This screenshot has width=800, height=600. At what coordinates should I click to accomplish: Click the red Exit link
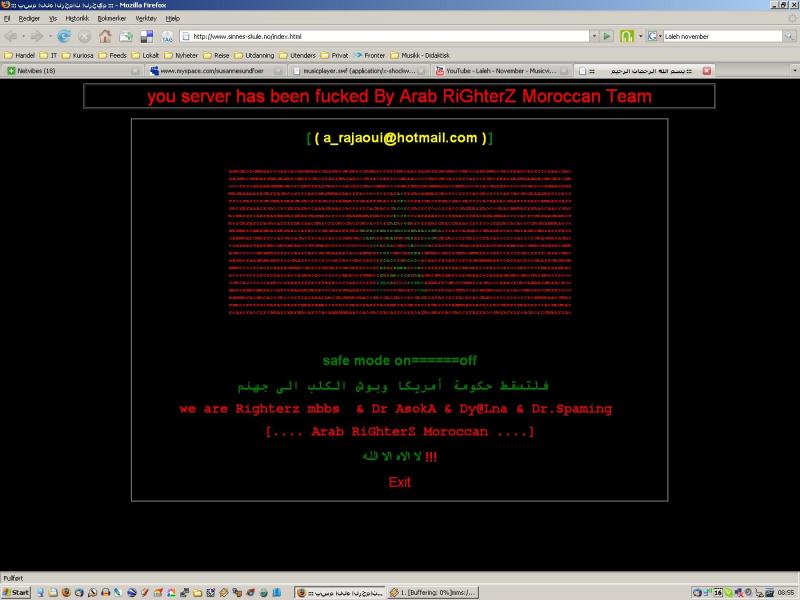tap(399, 482)
